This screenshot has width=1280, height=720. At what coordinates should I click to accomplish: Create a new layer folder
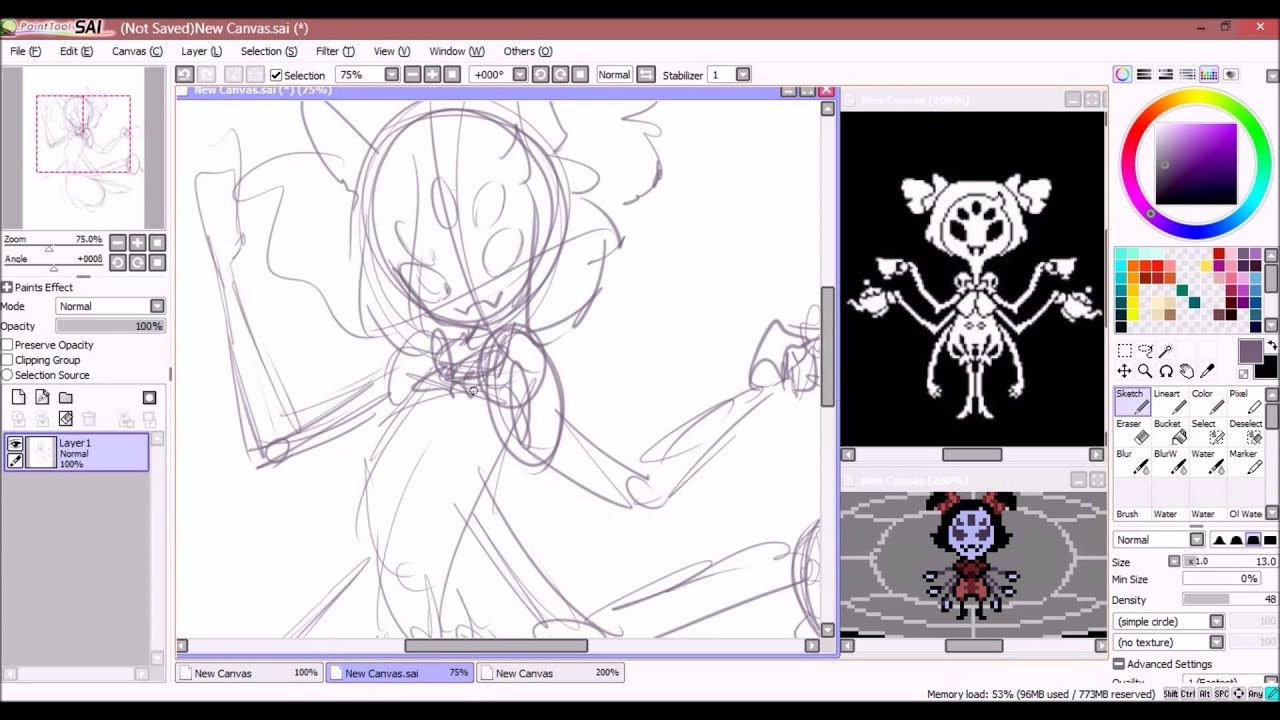66,397
